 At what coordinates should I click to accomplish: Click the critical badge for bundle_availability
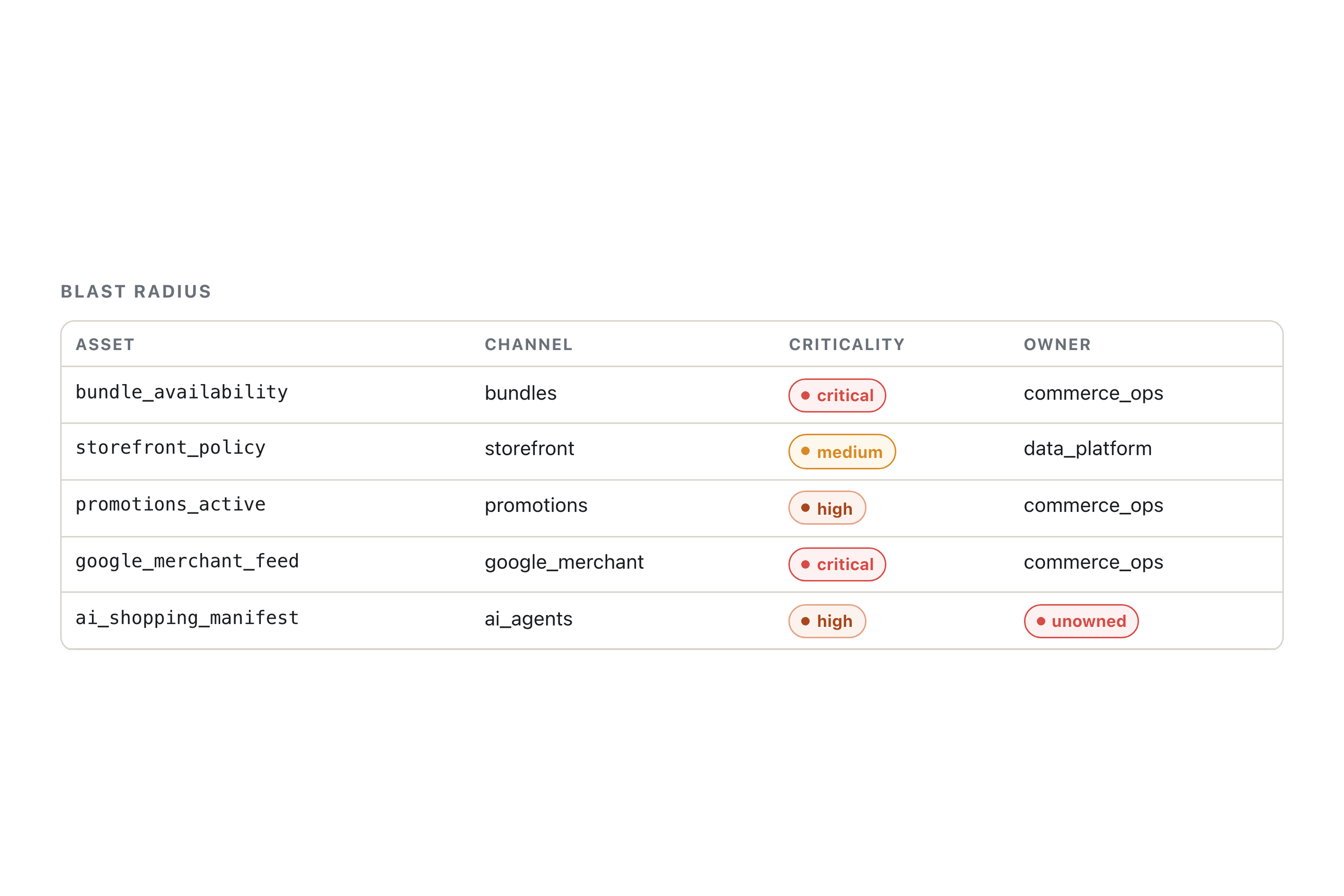tap(837, 395)
